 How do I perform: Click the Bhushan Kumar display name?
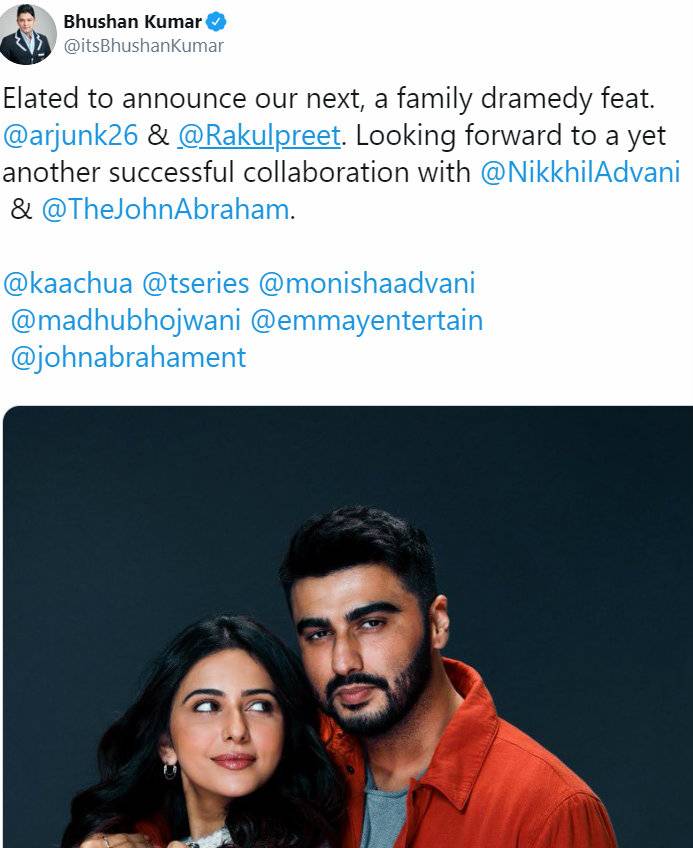click(x=132, y=22)
